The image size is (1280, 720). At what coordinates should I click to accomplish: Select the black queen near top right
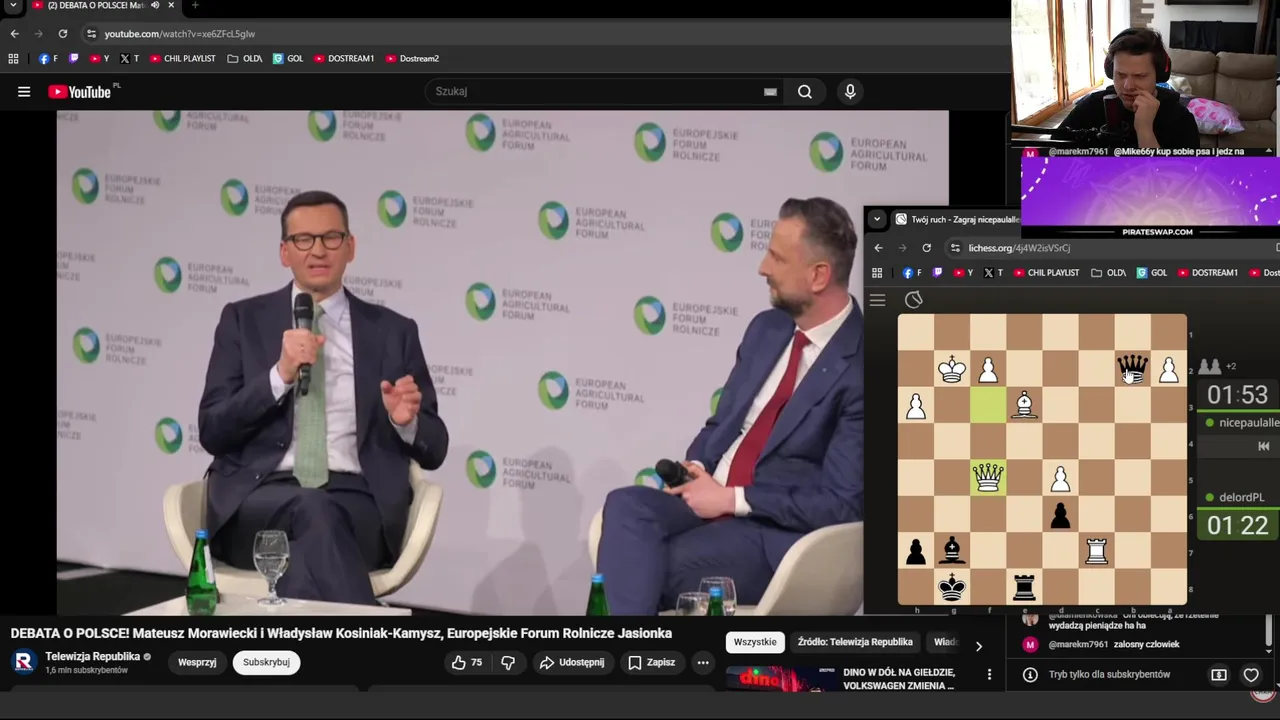click(x=1133, y=369)
